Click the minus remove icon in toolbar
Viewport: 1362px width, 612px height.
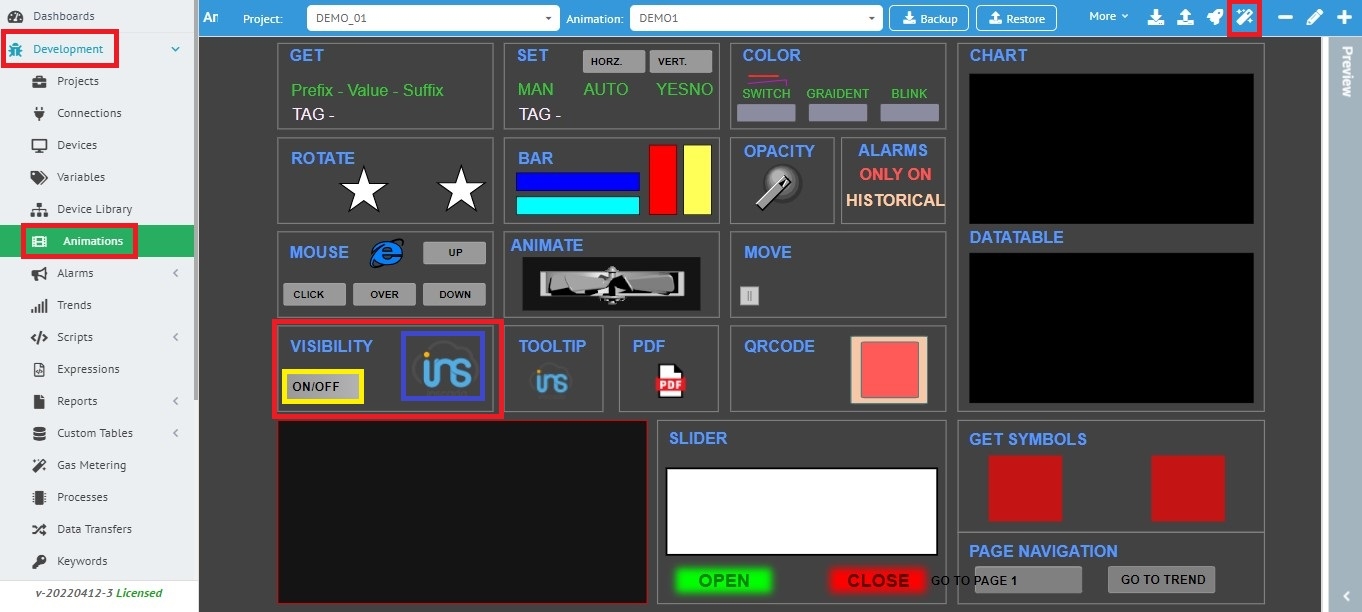coord(1285,18)
